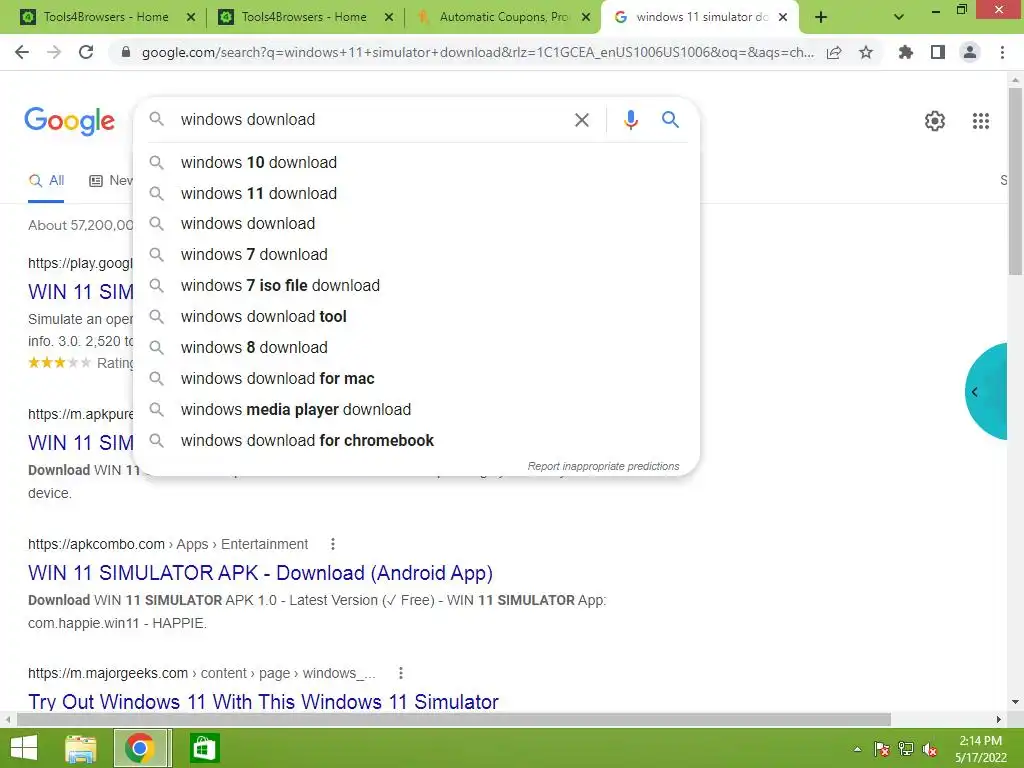Click the Chrome taskbar icon

coord(140,748)
